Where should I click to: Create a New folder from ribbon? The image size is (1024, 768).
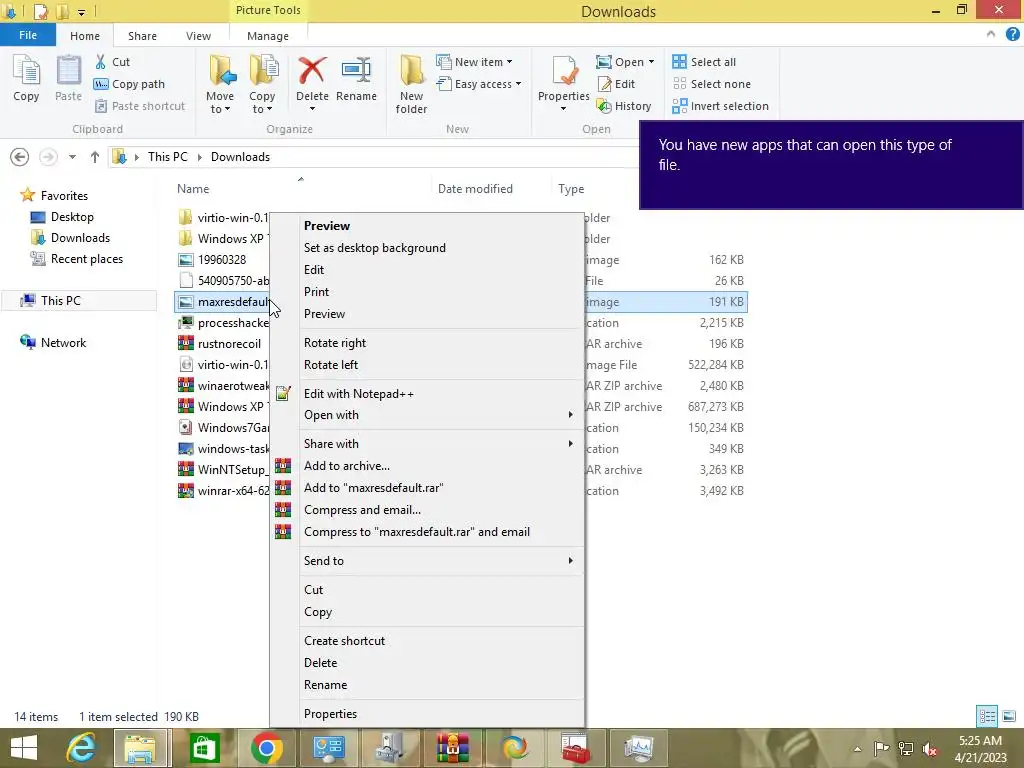411,85
